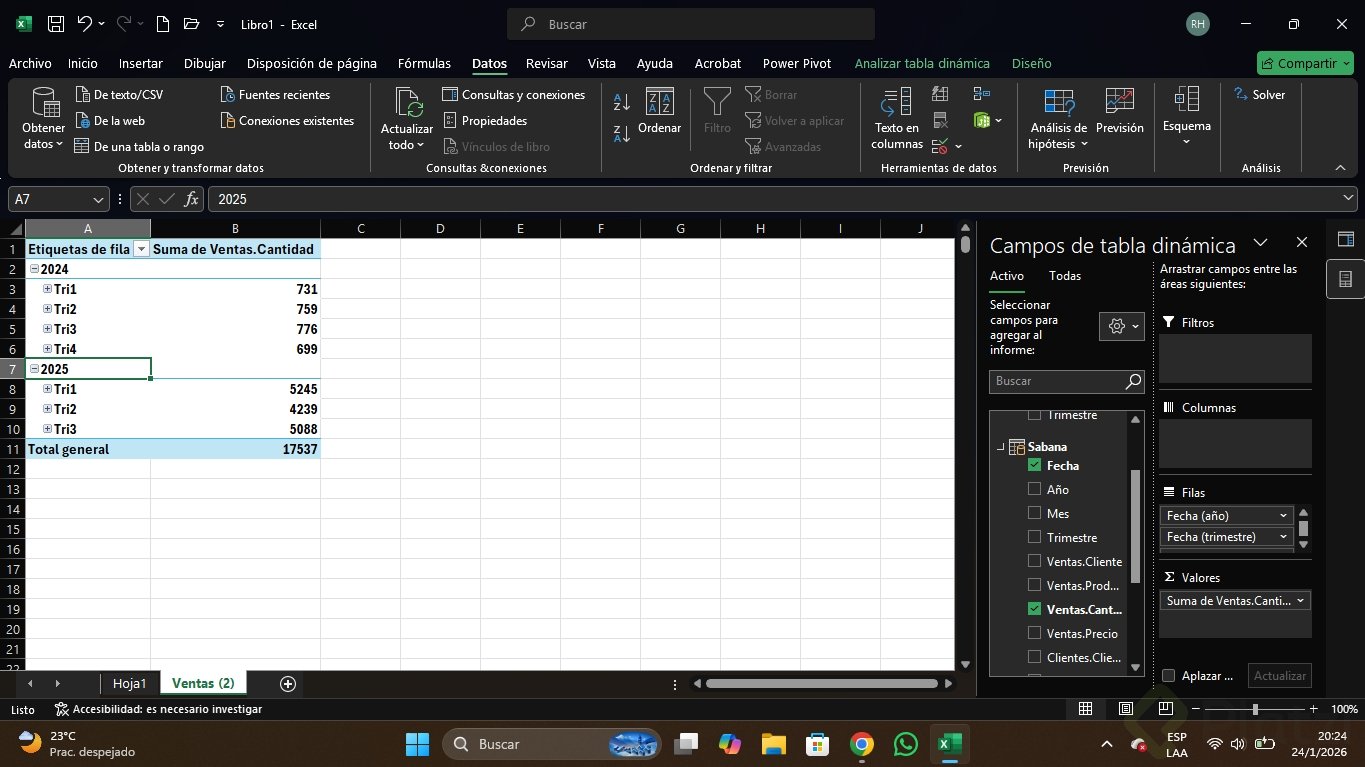Image resolution: width=1365 pixels, height=767 pixels.
Task: Click Propiedades in Consultas group
Action: point(485,121)
